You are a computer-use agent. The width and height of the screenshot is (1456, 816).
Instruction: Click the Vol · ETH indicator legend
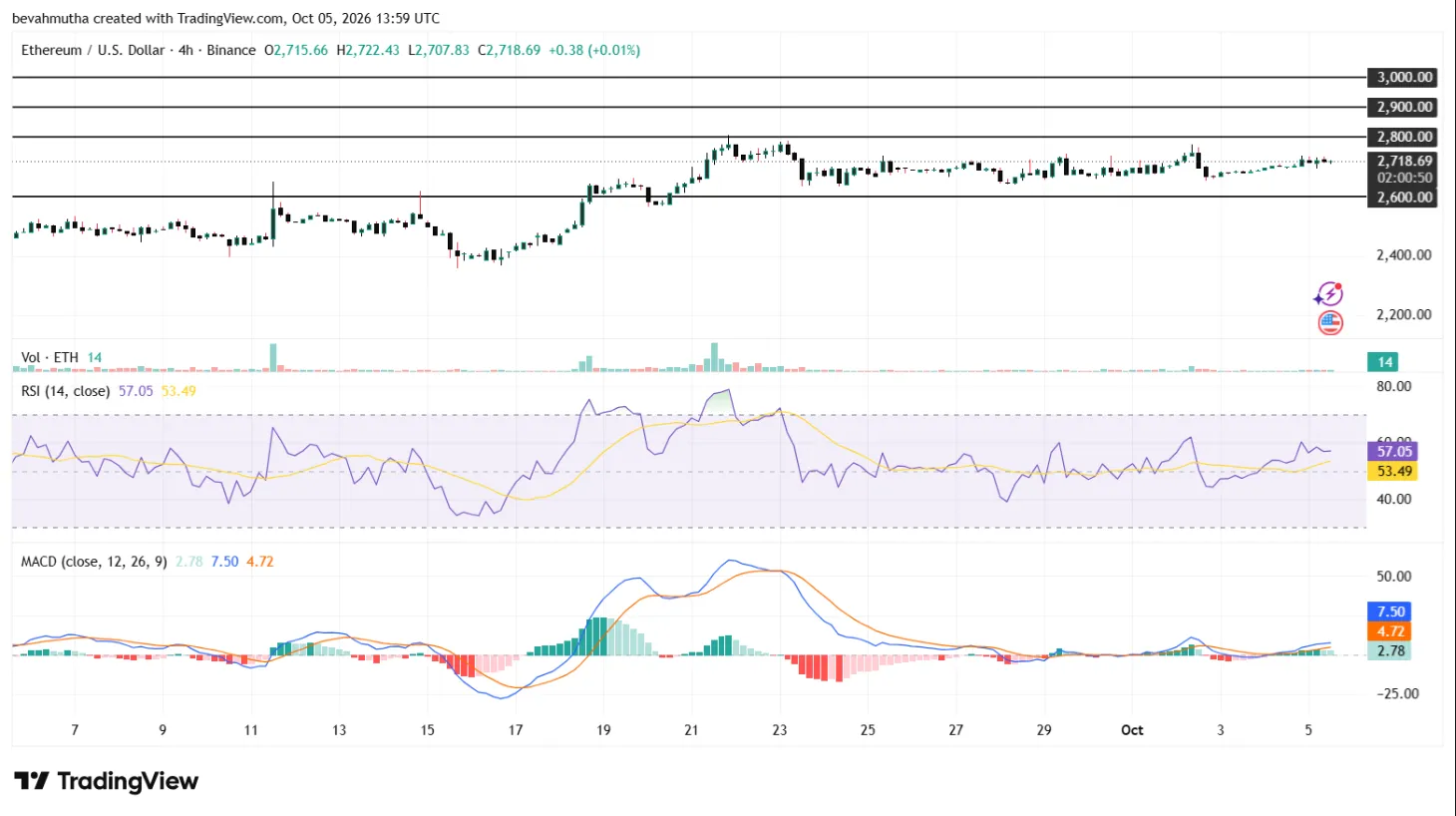[50, 357]
